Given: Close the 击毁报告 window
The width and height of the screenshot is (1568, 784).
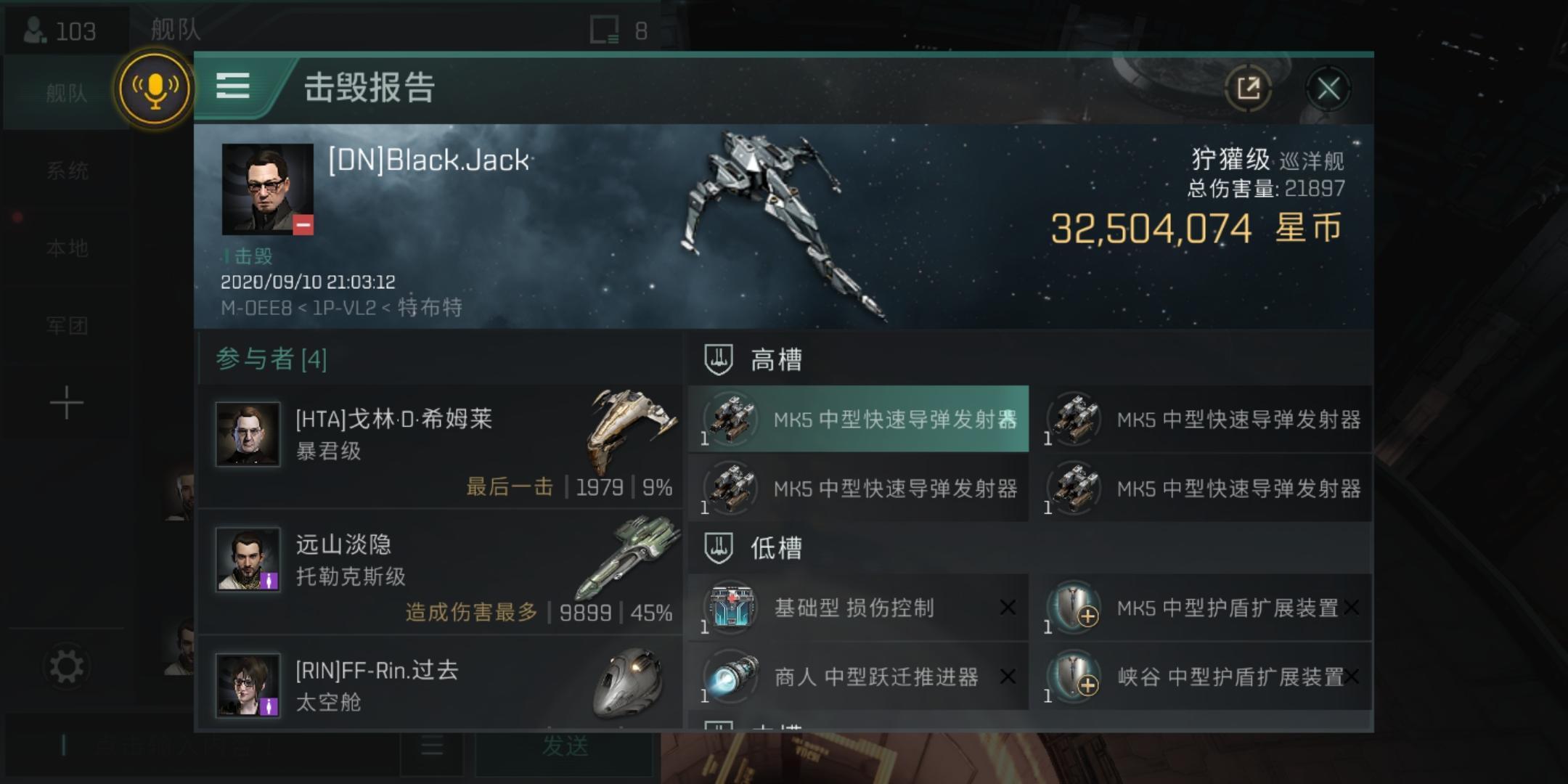Looking at the screenshot, I should click(x=1328, y=89).
